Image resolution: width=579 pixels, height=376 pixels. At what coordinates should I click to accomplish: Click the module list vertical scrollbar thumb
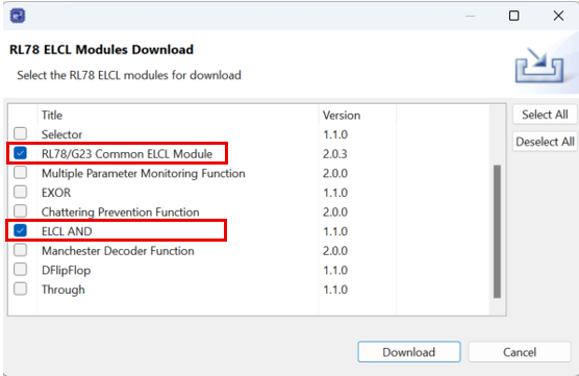pyautogui.click(x=497, y=231)
